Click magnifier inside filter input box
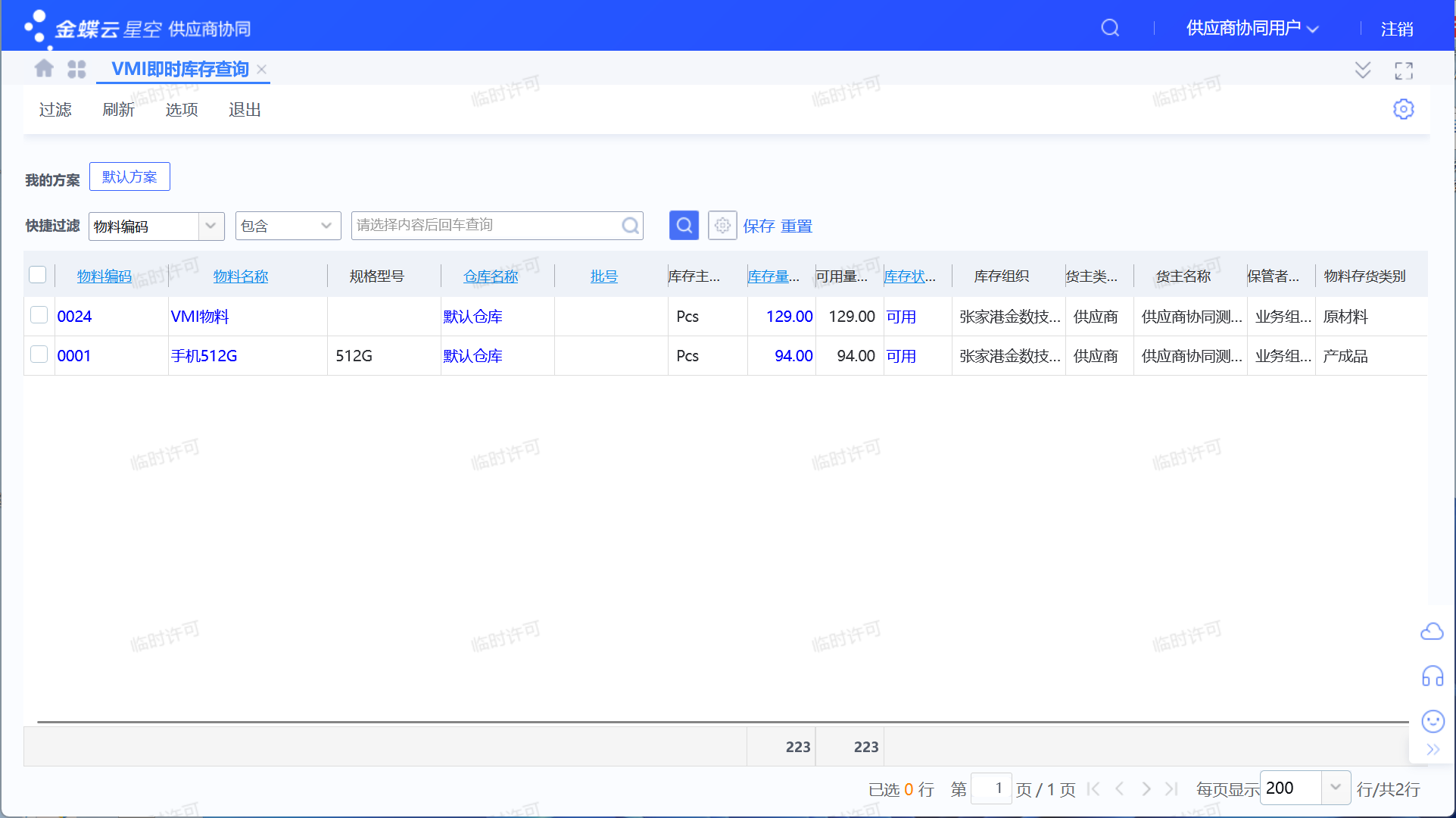 630,225
